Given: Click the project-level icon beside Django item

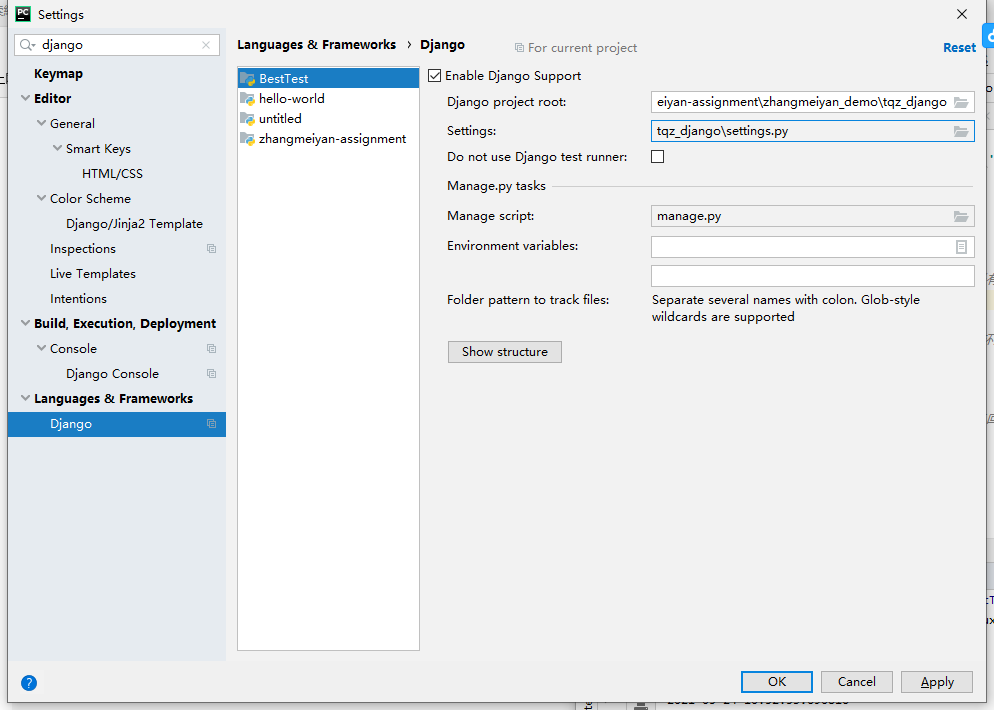Looking at the screenshot, I should (x=212, y=423).
